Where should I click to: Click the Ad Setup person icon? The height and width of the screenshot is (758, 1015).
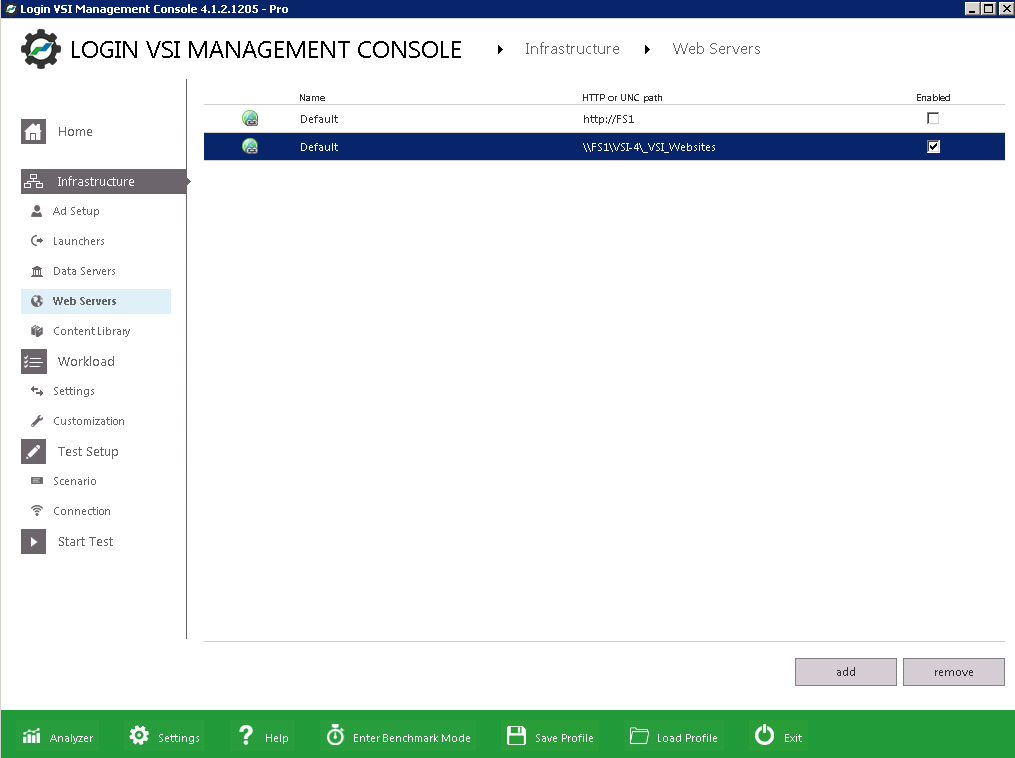coord(37,211)
